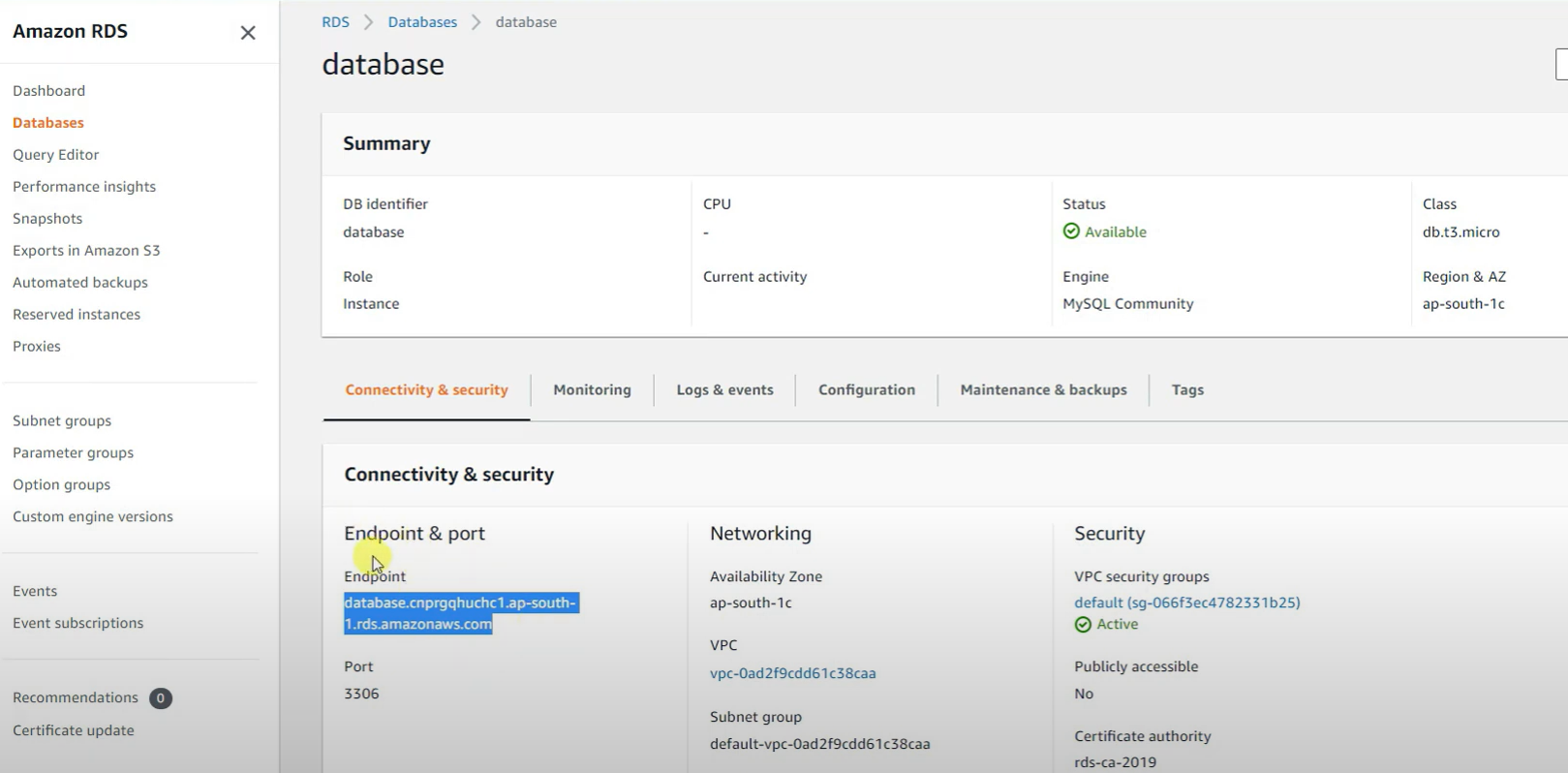
Task: Open Event subscriptions
Action: 77,624
